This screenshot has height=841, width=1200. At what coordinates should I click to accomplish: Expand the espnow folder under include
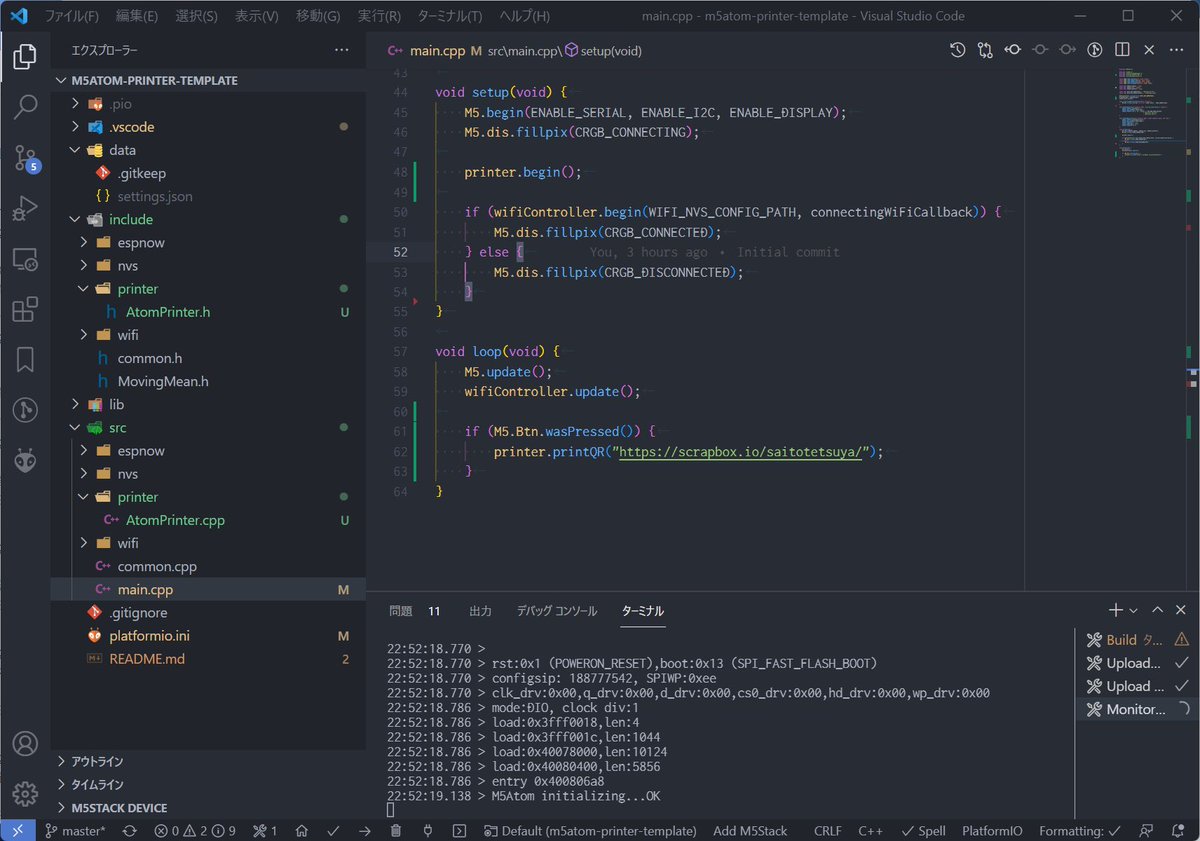pos(208,243)
